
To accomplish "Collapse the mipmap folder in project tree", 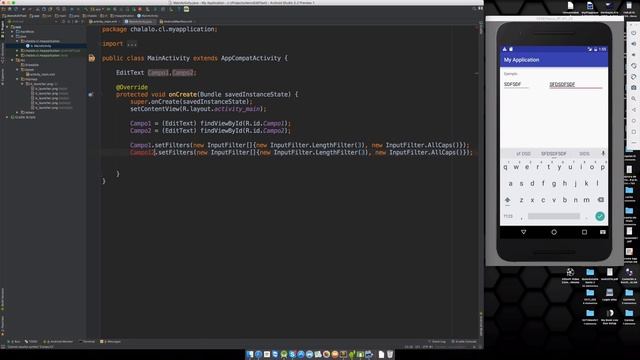I will click(18, 79).
